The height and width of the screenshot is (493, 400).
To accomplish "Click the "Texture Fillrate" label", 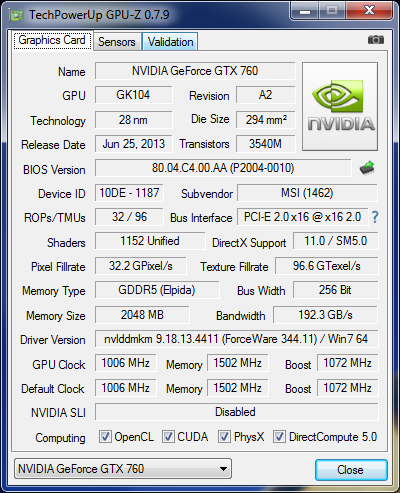I will tap(234, 267).
